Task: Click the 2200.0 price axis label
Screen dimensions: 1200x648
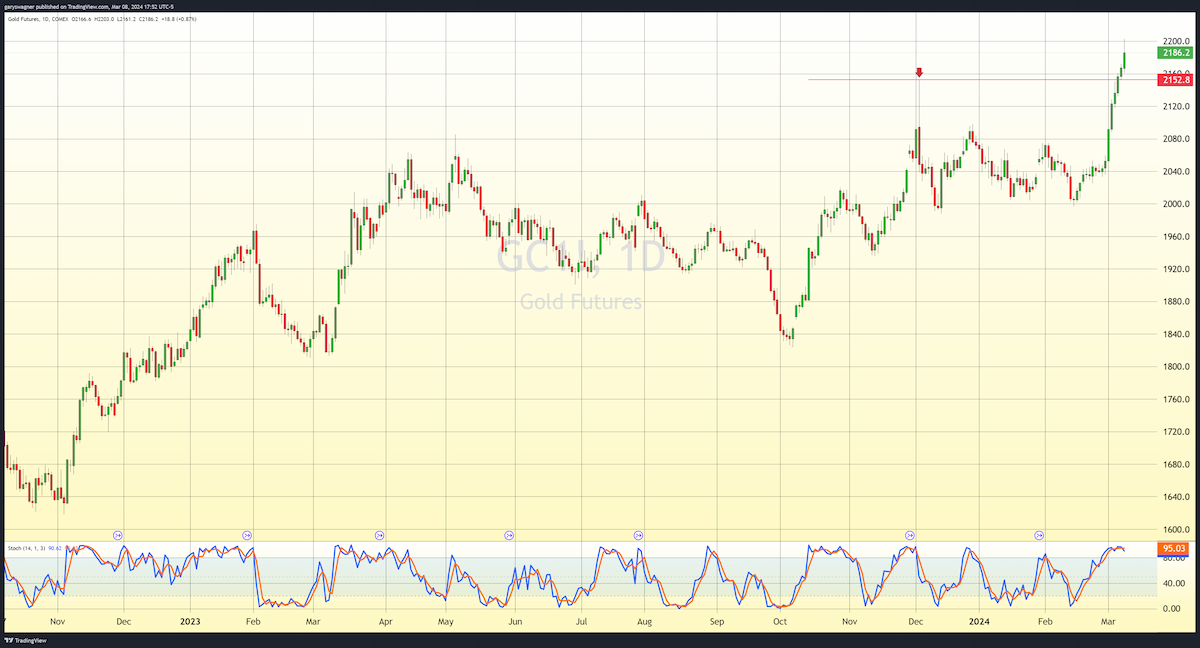Action: coord(1175,41)
